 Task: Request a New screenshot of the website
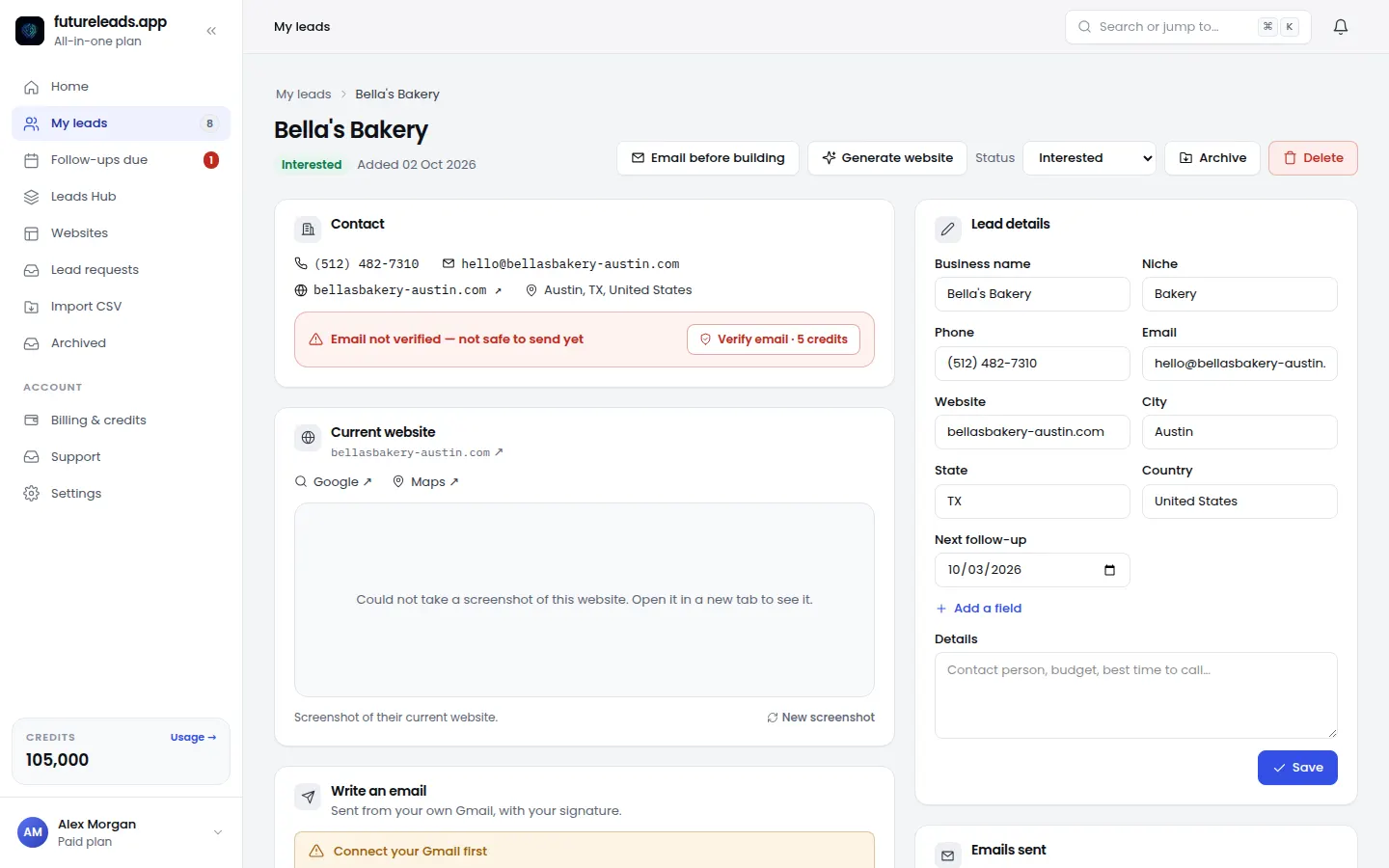coord(821,718)
